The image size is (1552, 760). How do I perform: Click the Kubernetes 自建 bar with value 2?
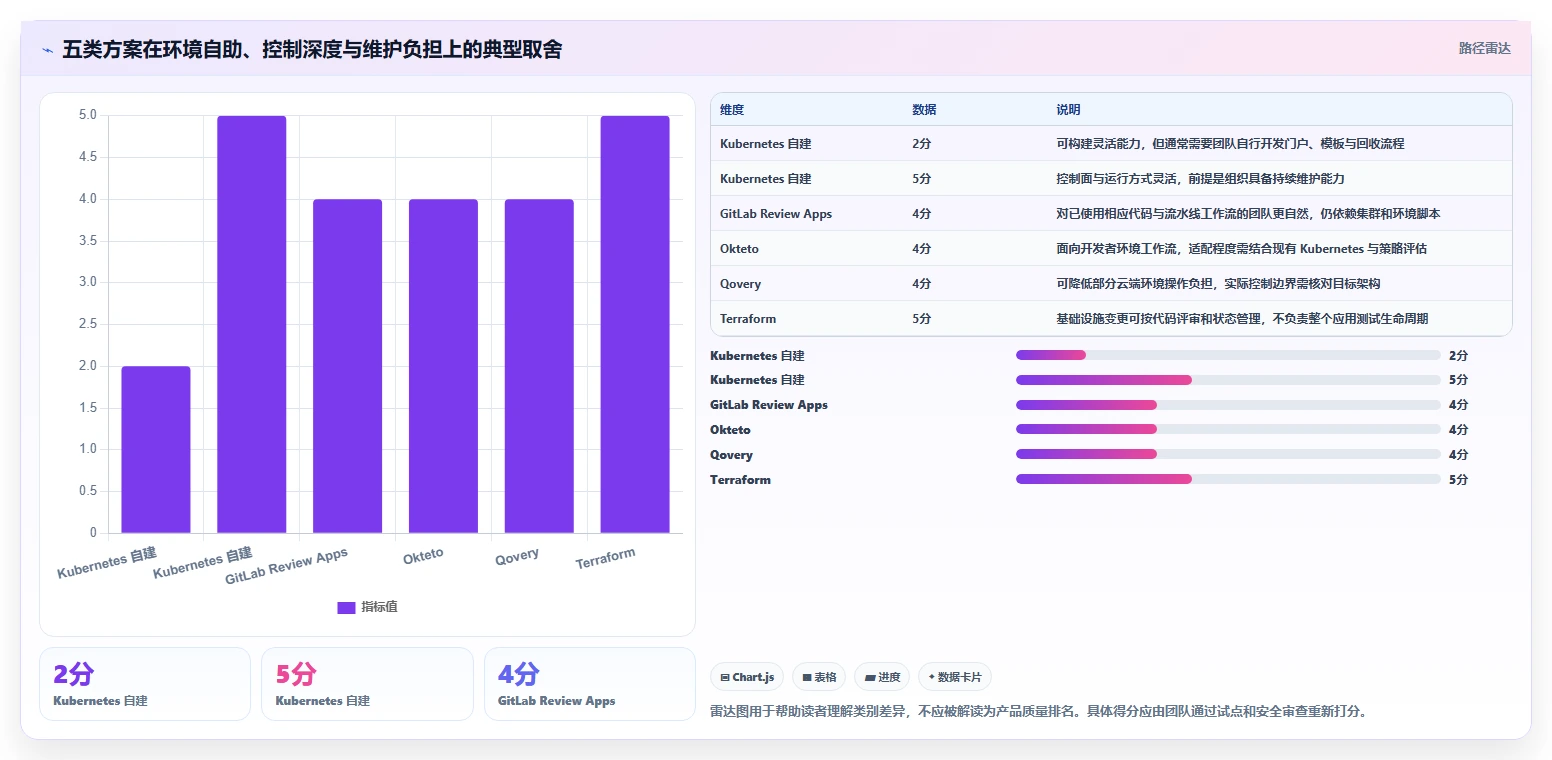click(x=156, y=449)
